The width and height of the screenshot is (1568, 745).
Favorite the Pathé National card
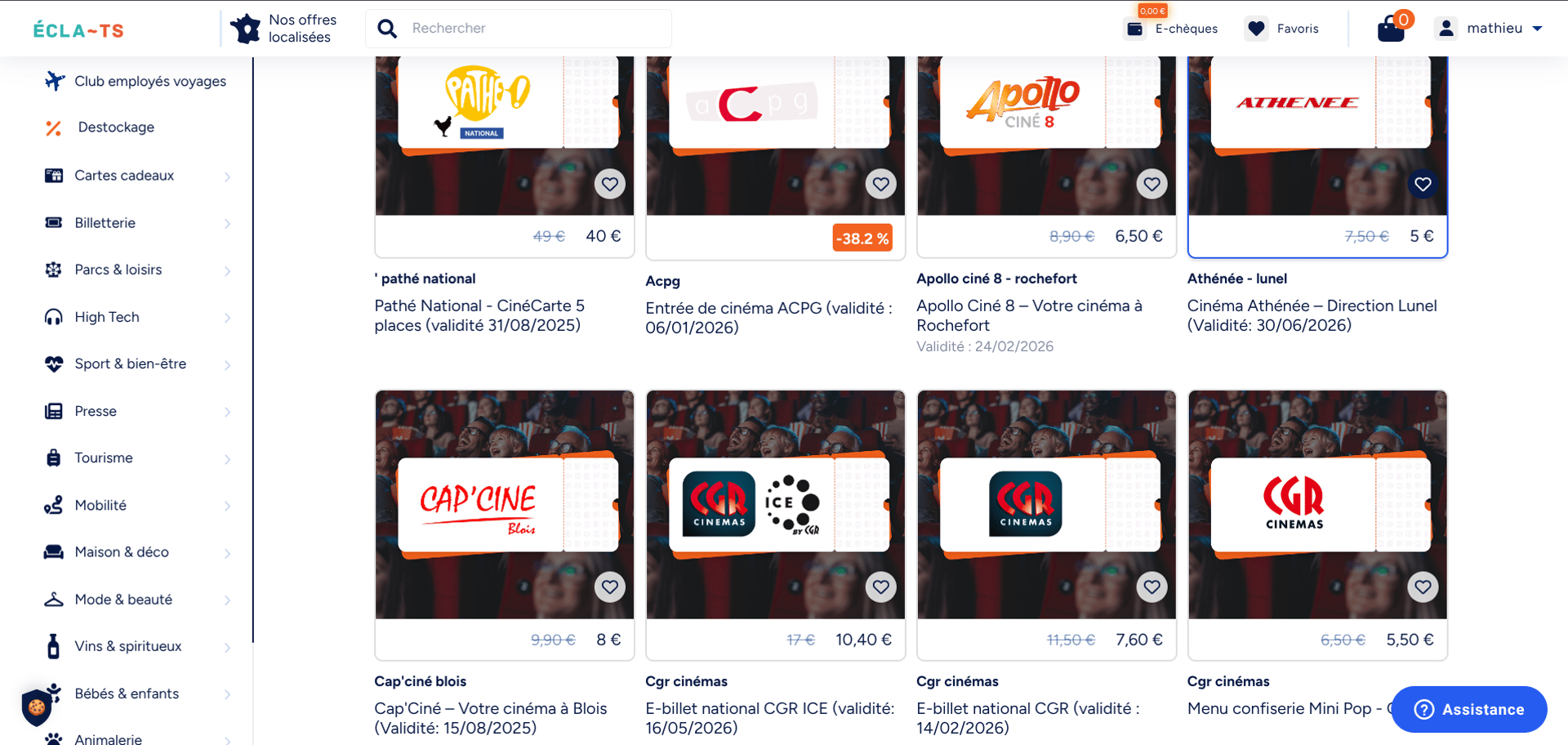tap(610, 184)
